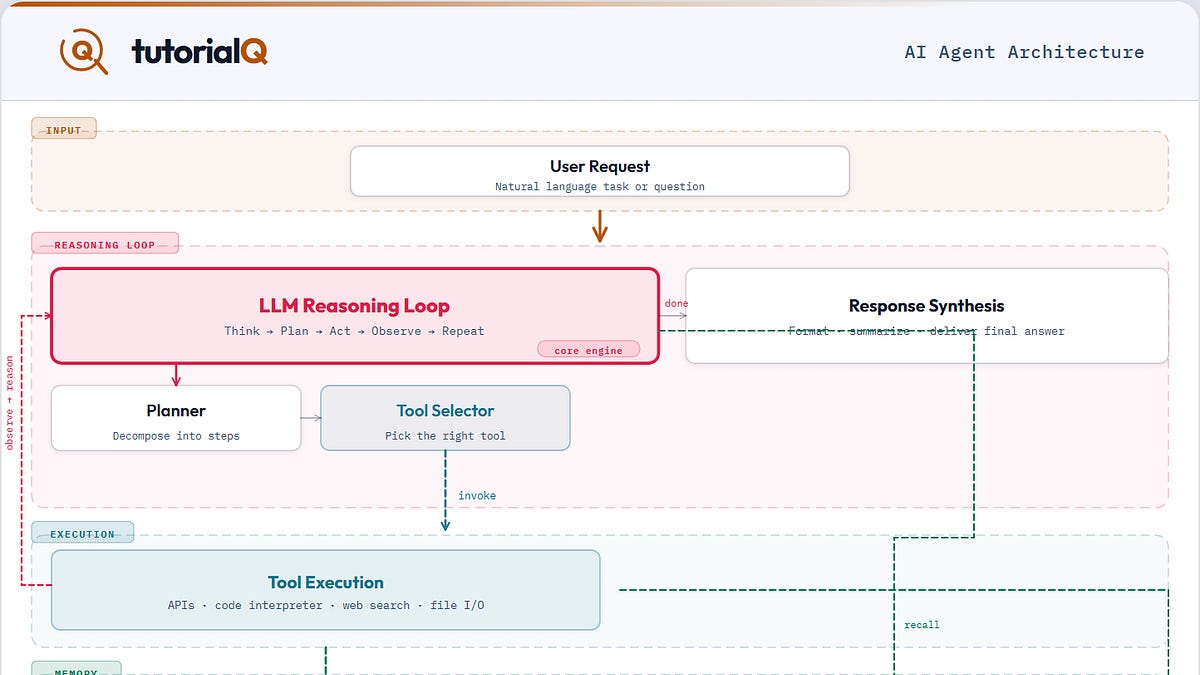Click the 'recall' label
The width and height of the screenshot is (1200, 675).
[922, 625]
